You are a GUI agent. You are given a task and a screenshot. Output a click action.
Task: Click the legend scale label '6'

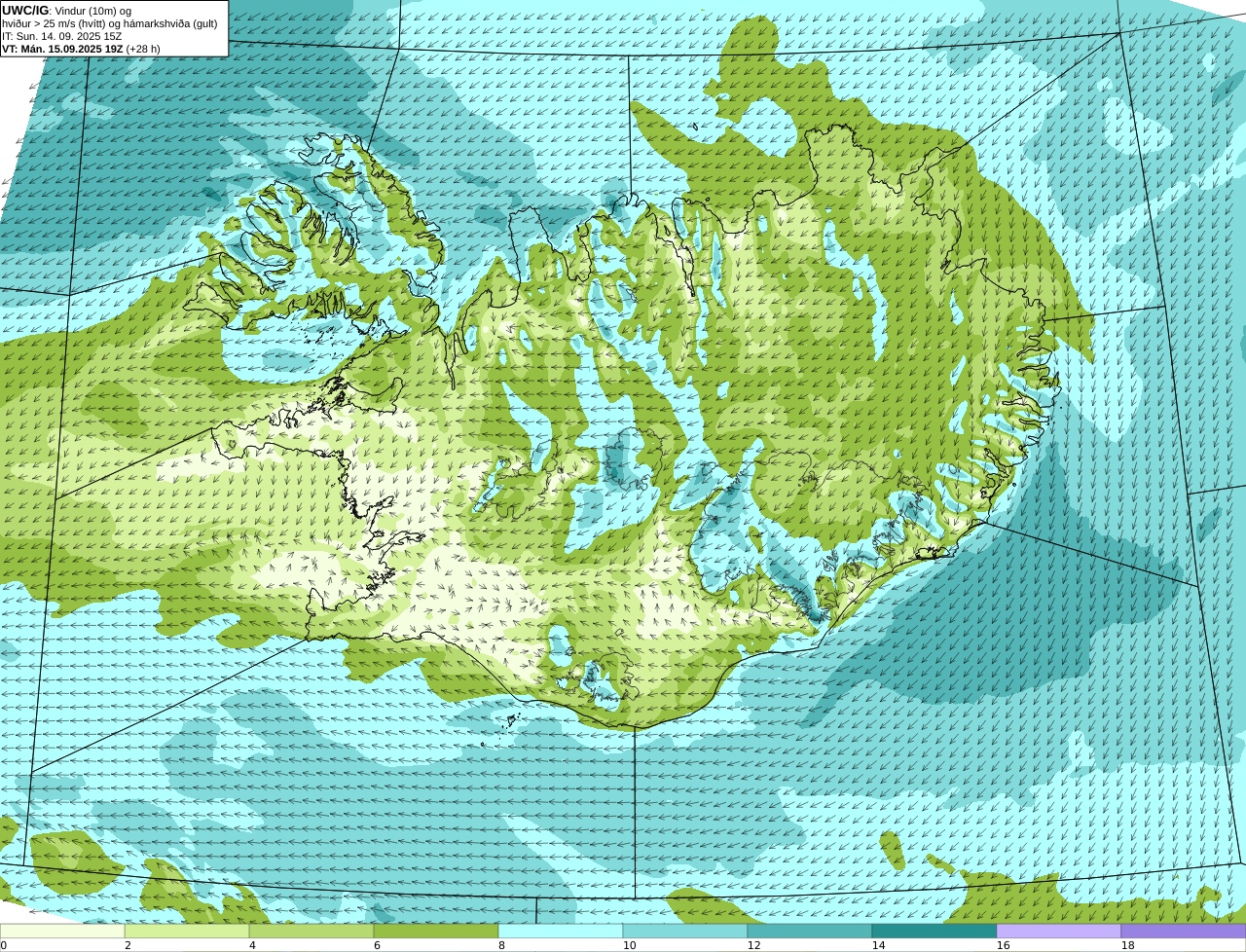tap(377, 945)
